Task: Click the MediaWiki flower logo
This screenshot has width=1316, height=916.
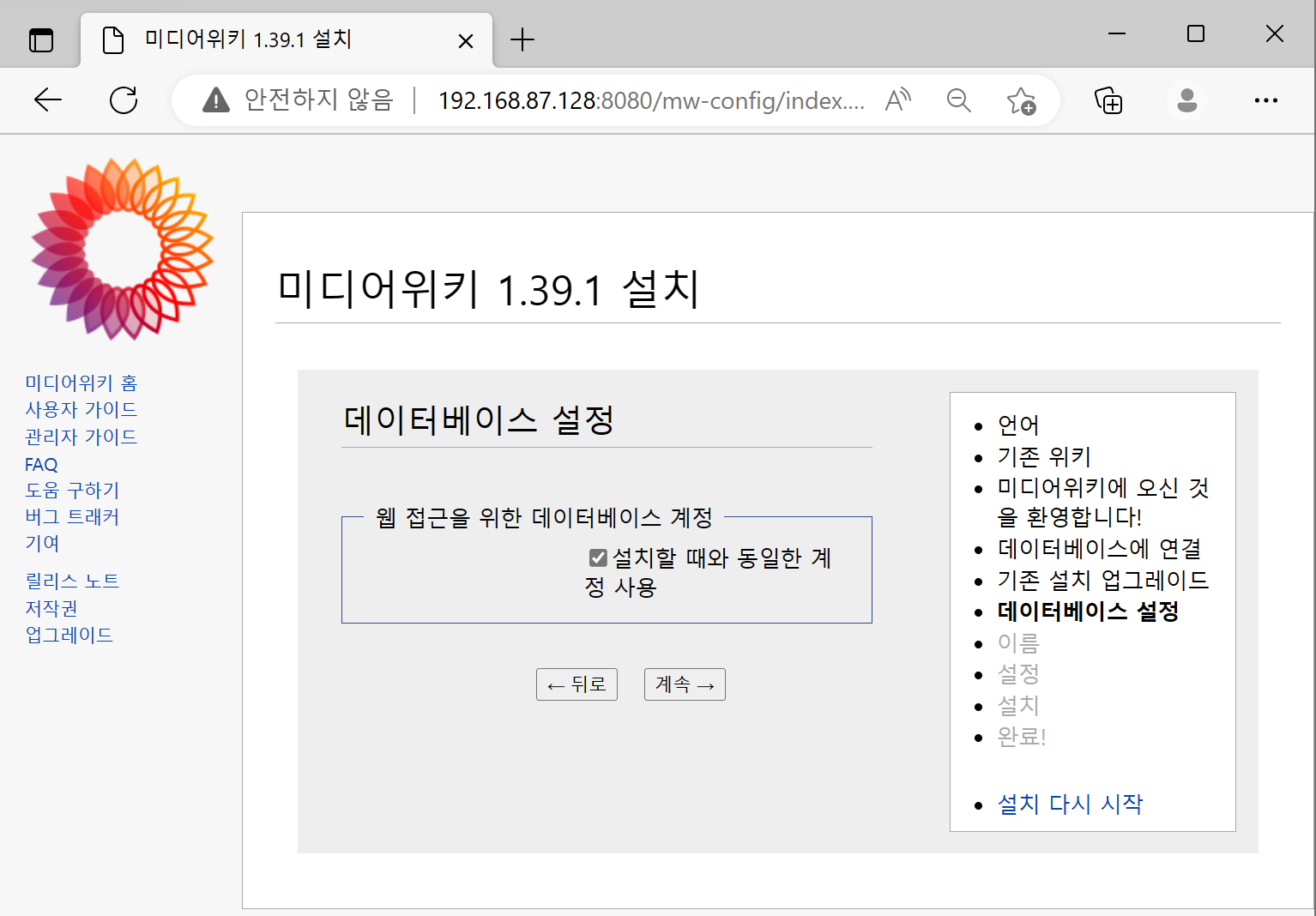Action: pos(123,249)
